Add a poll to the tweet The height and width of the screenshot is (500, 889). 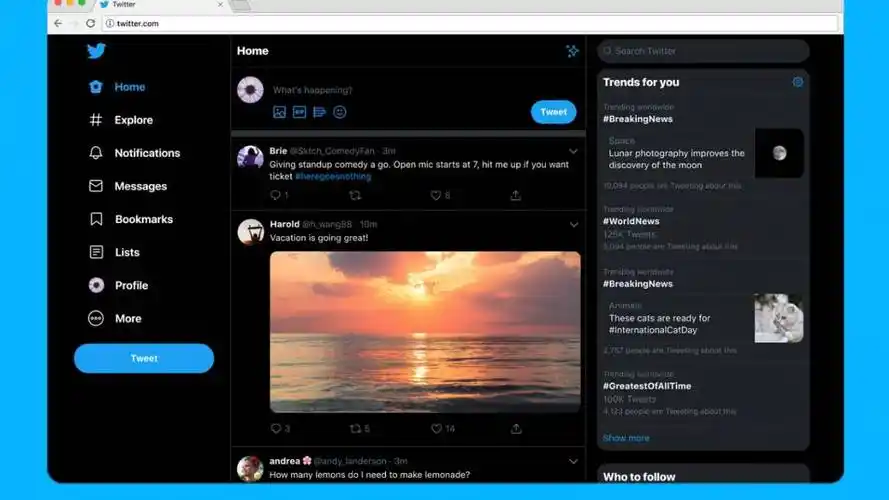click(320, 112)
